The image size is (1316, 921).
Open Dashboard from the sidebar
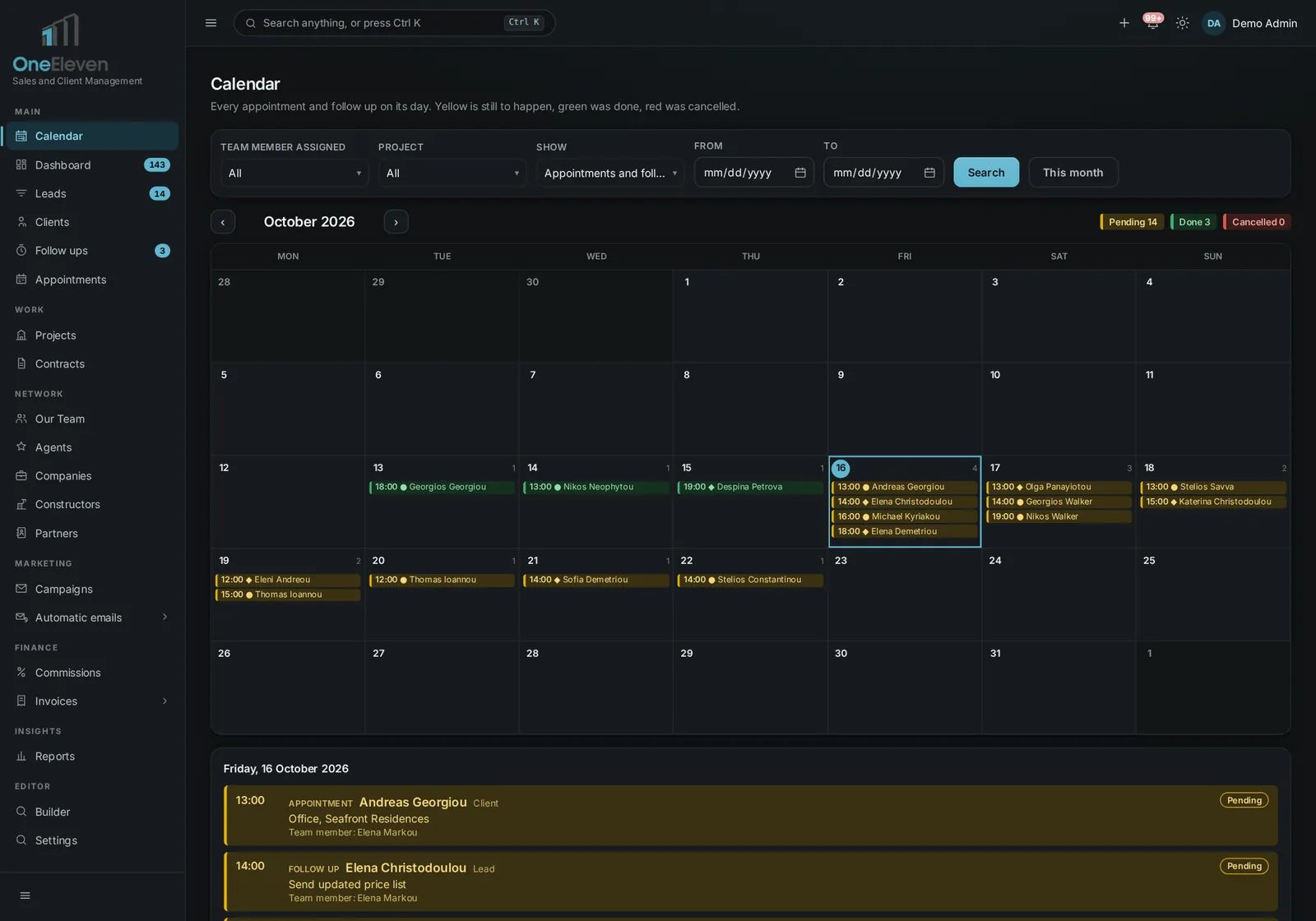[92, 164]
